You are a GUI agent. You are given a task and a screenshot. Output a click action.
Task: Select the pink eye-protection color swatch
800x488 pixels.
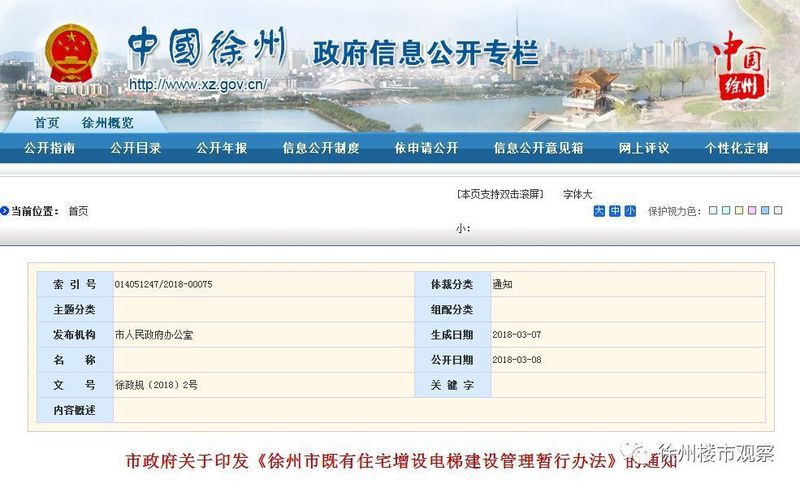pos(752,210)
